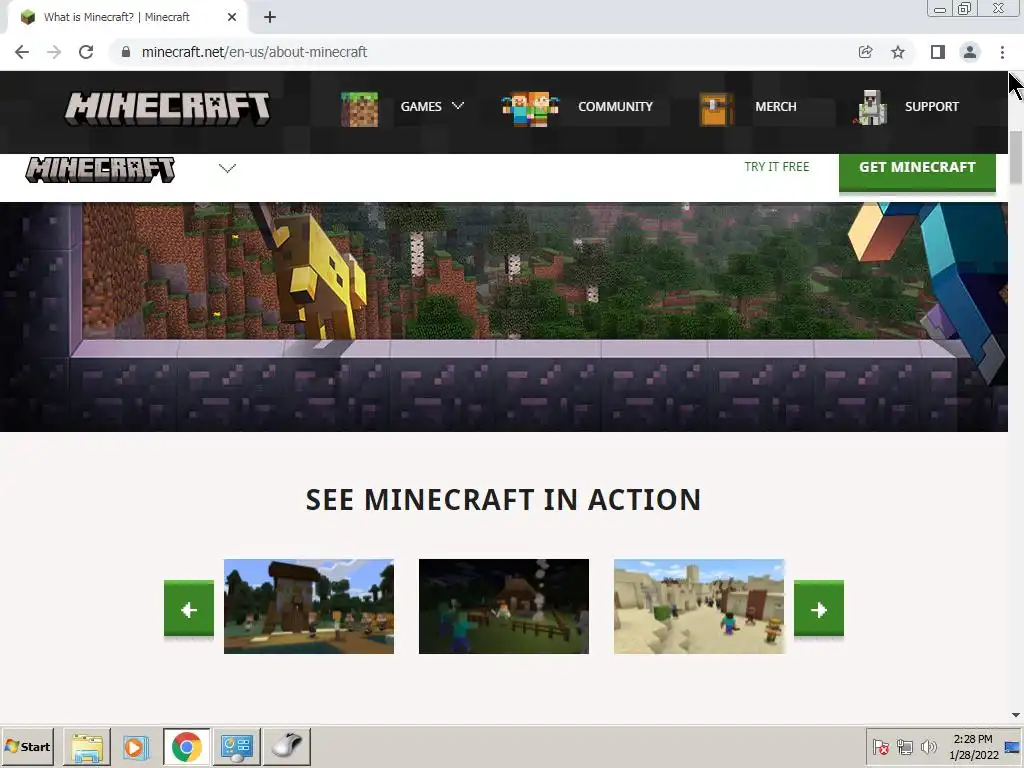Go back using browser back arrow

tap(22, 52)
